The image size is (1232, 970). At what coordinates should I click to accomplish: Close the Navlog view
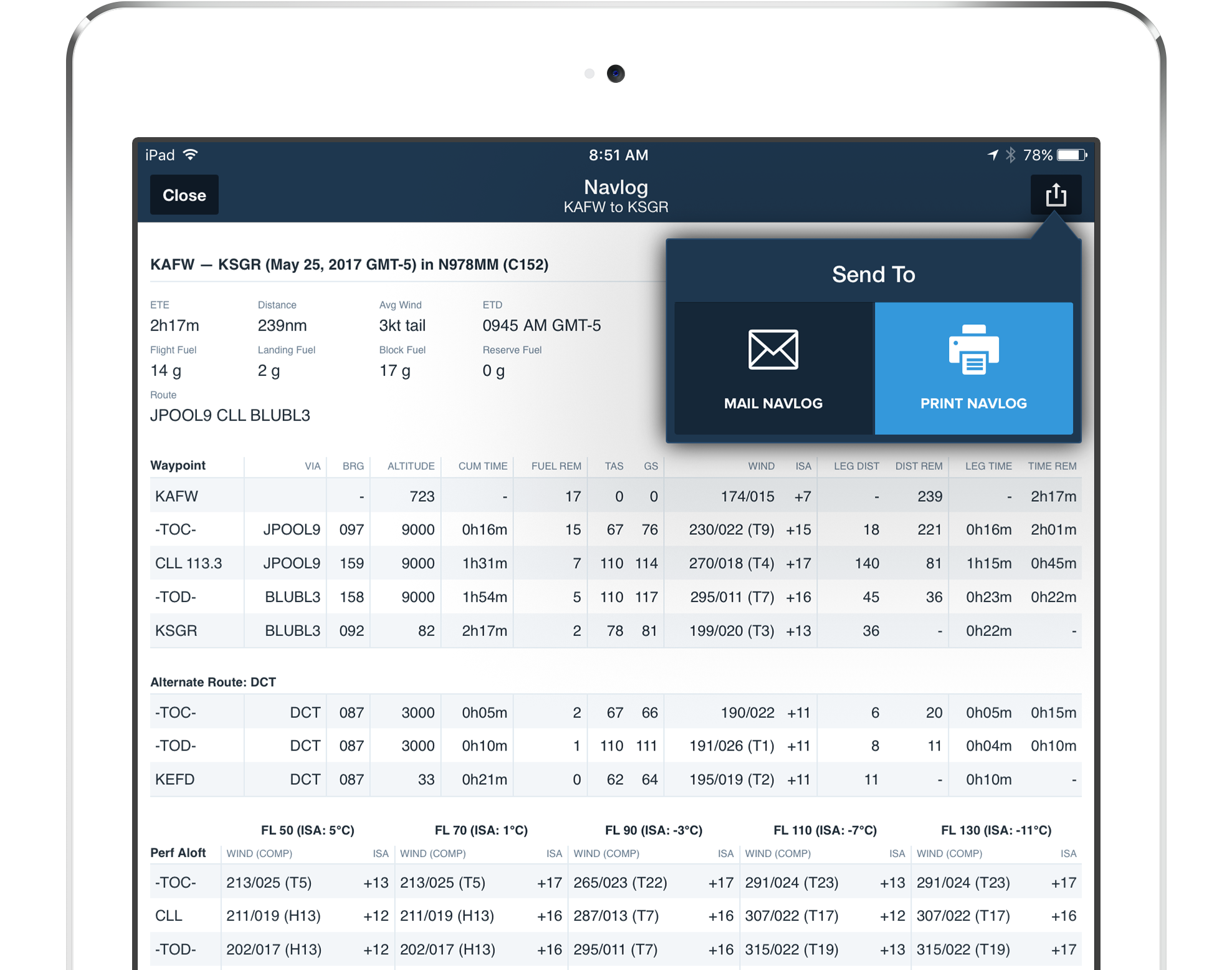(x=184, y=195)
